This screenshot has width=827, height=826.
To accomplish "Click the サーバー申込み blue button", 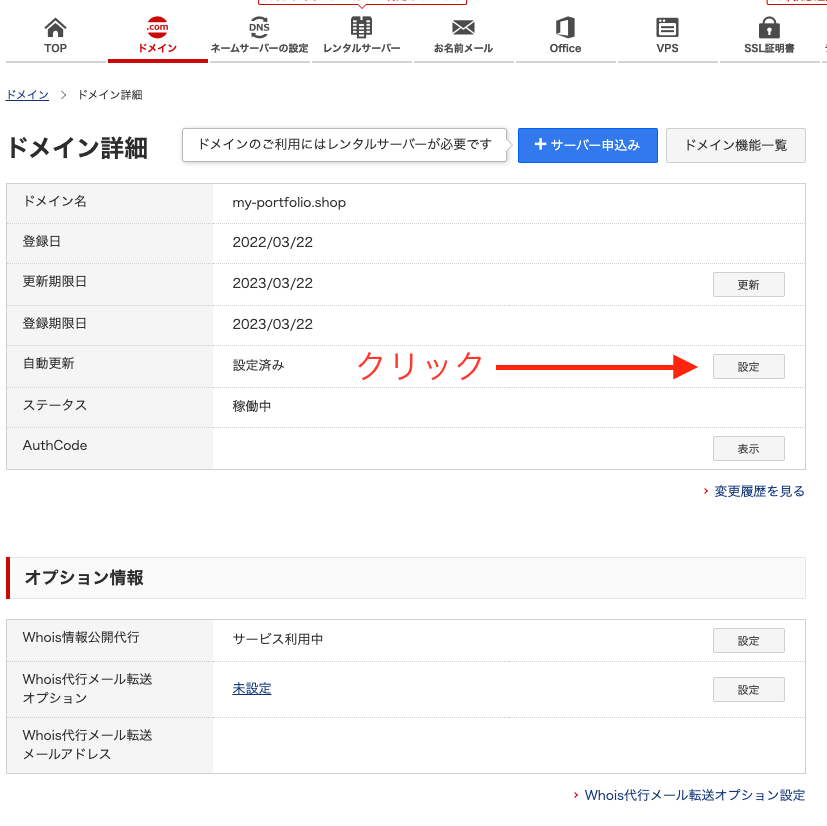I will (x=587, y=145).
